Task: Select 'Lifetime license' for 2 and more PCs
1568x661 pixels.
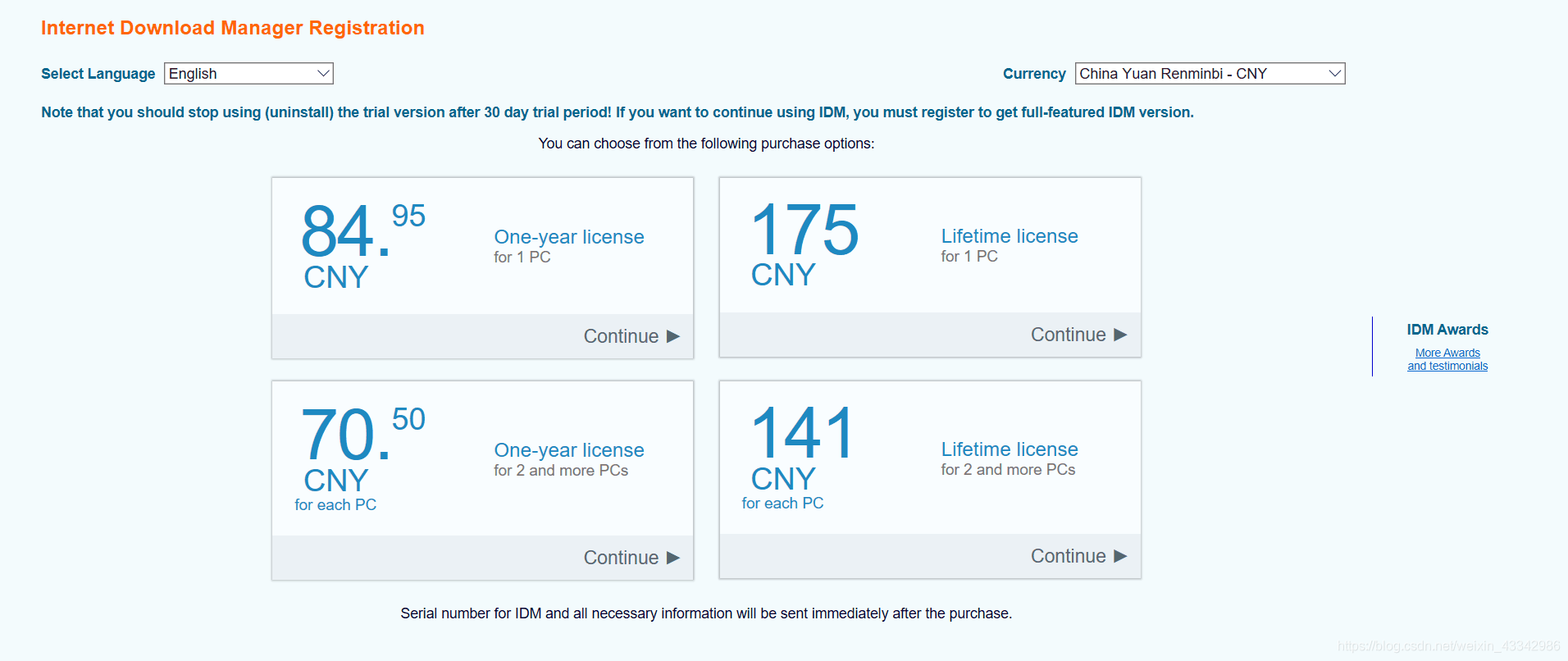Action: 1010,449
